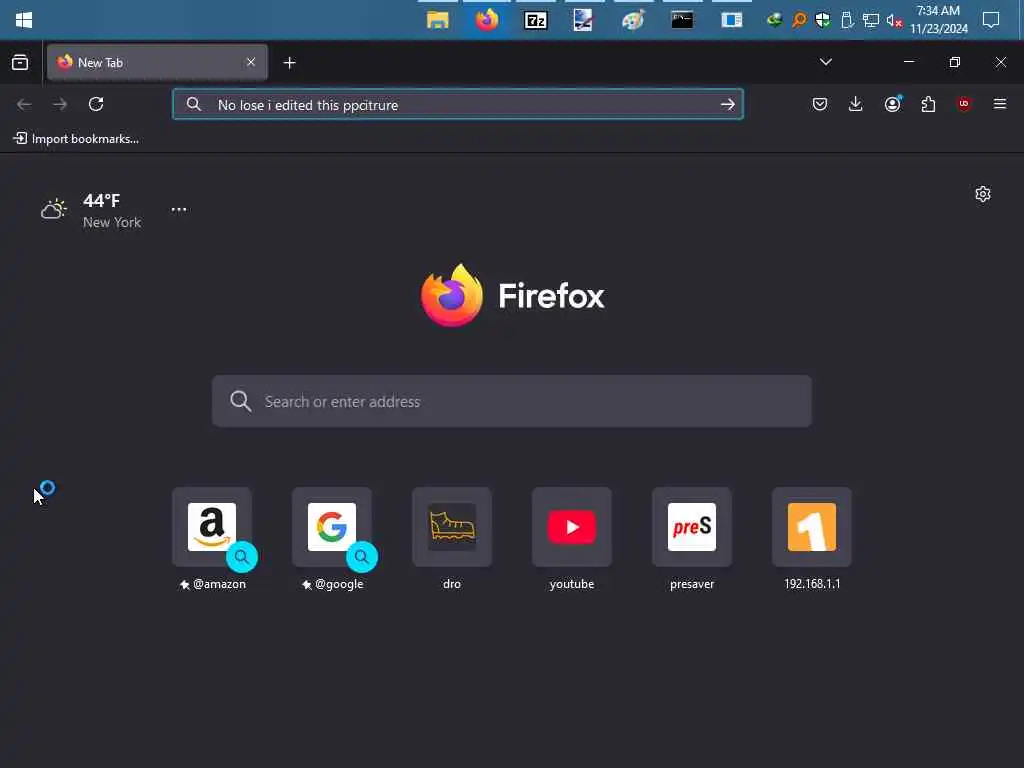1024x768 pixels.
Task: Open the uBlock Origin extension icon
Action: point(964,104)
